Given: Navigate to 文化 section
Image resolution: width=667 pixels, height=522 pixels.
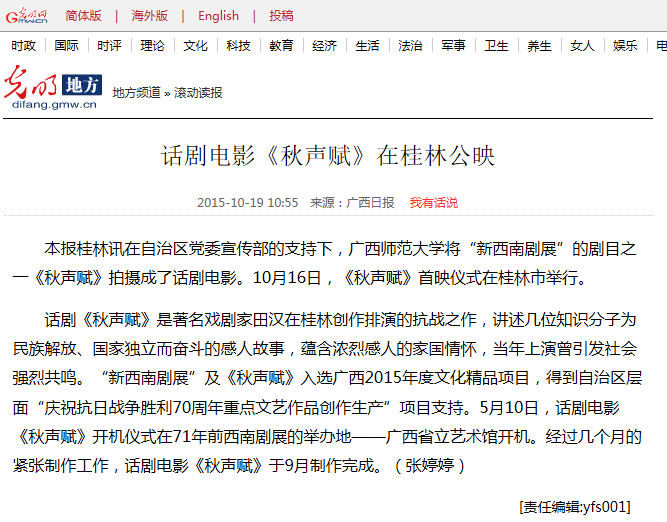Looking at the screenshot, I should [195, 45].
